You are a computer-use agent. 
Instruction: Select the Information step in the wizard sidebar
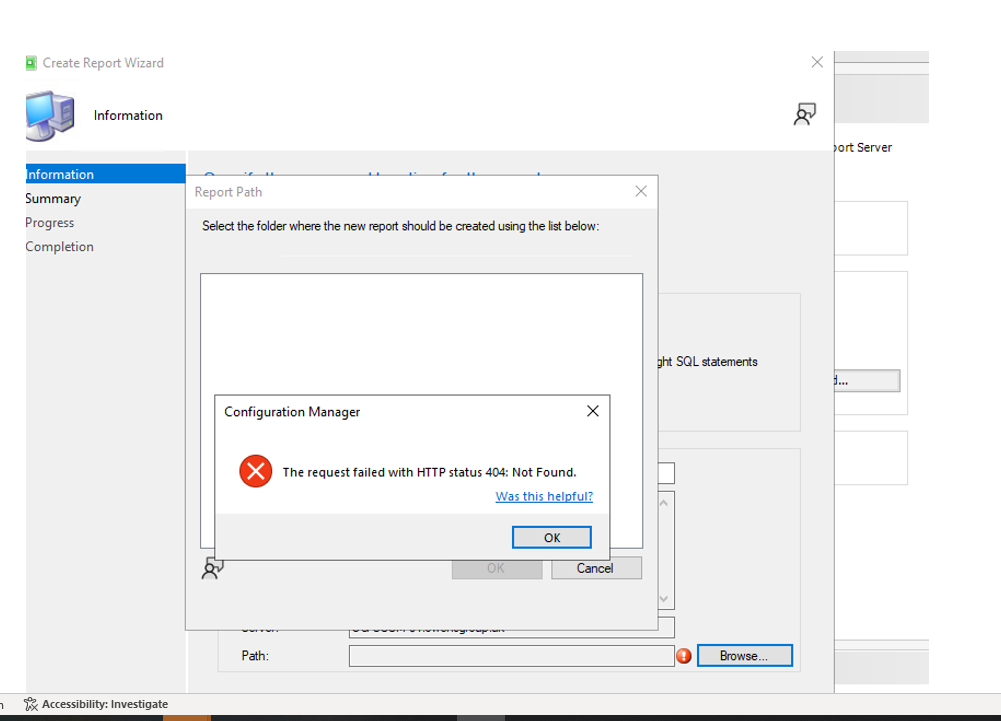[105, 174]
